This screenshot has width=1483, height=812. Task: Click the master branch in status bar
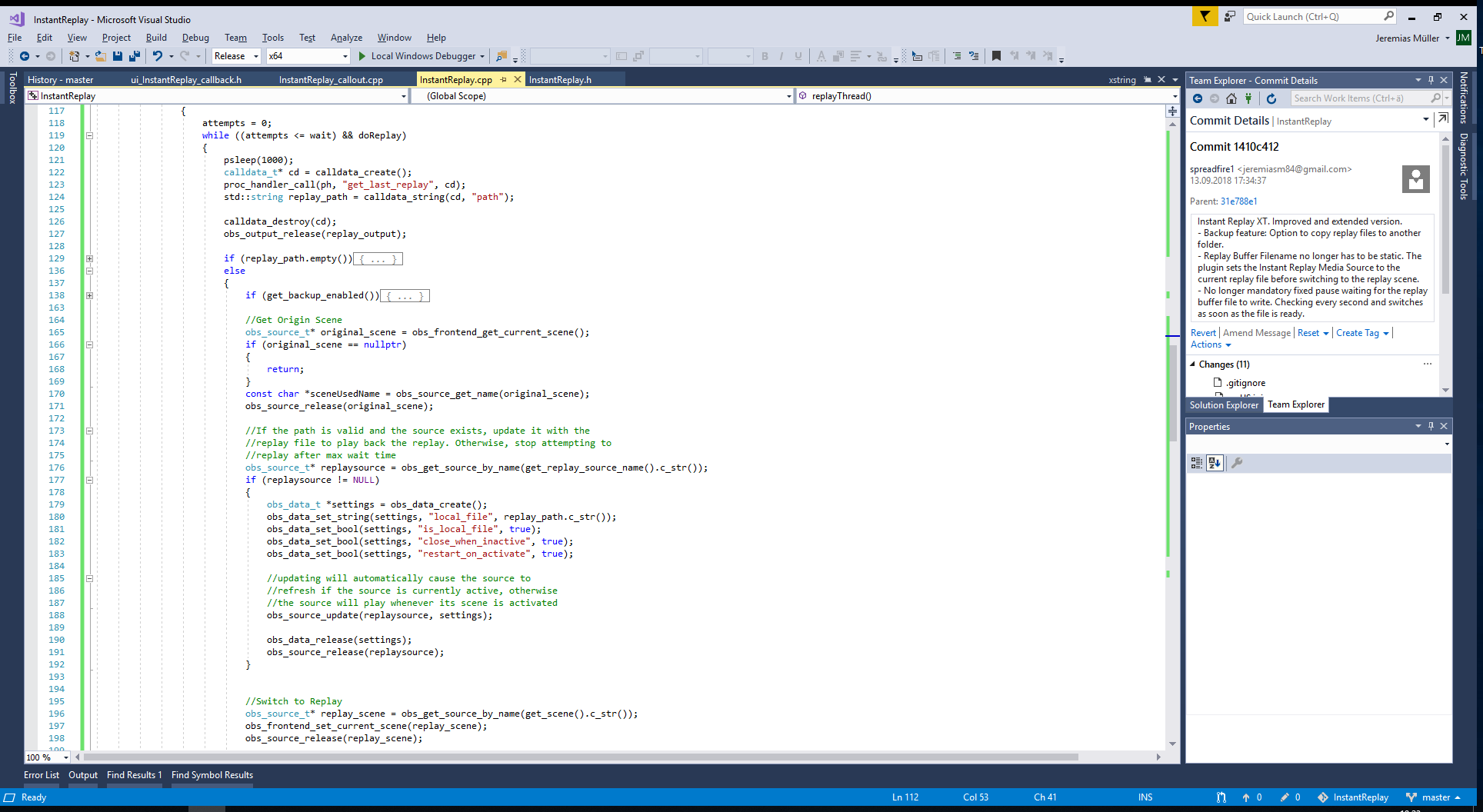(x=1435, y=797)
